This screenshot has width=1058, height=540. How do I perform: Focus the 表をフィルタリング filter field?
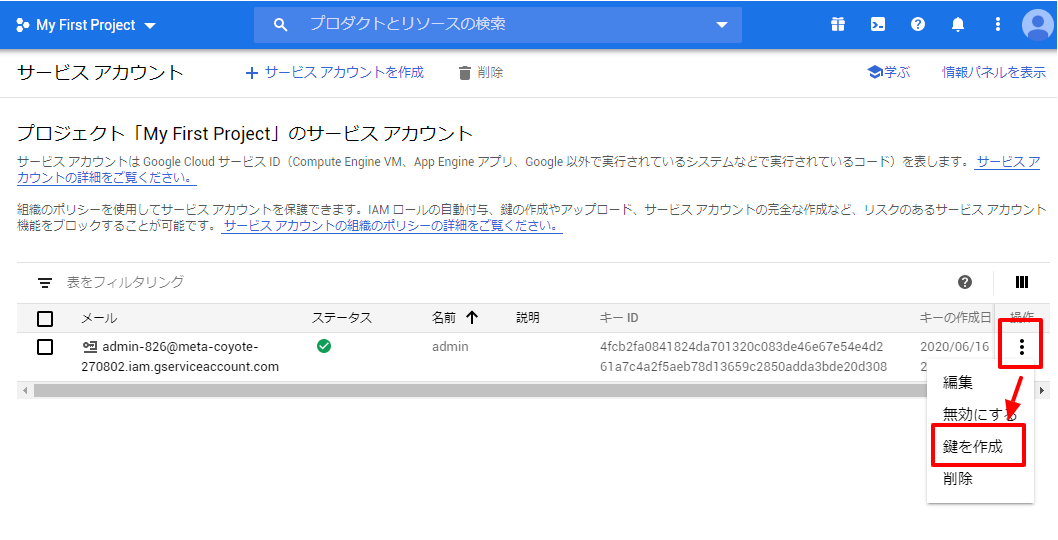point(126,282)
